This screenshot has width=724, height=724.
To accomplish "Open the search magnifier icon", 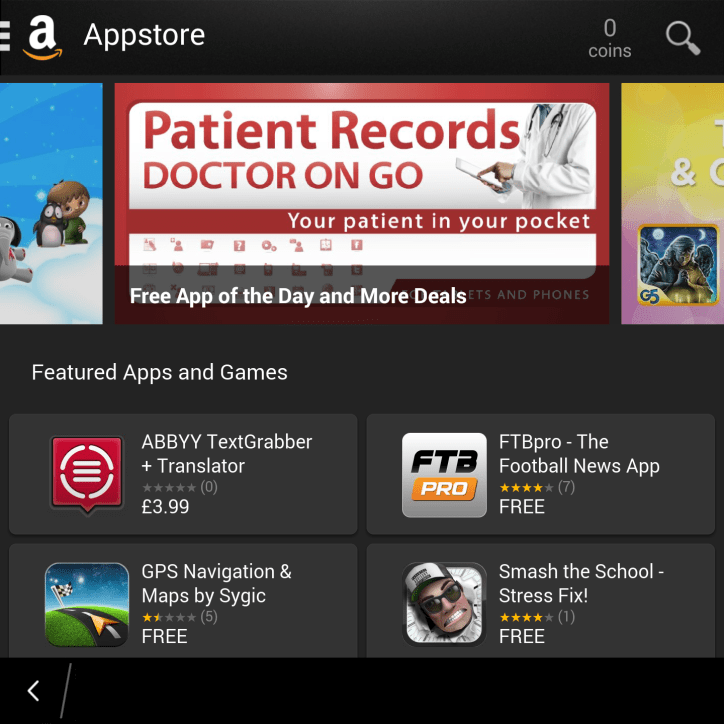I will 683,38.
